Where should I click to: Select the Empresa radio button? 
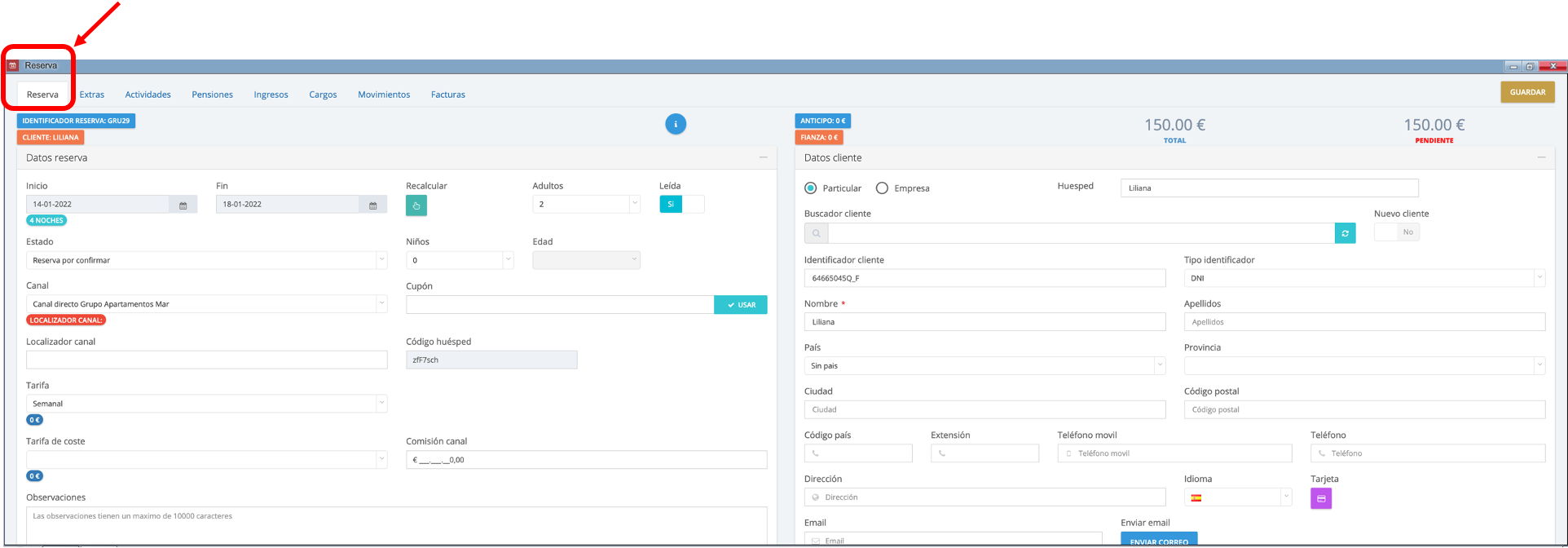point(882,188)
